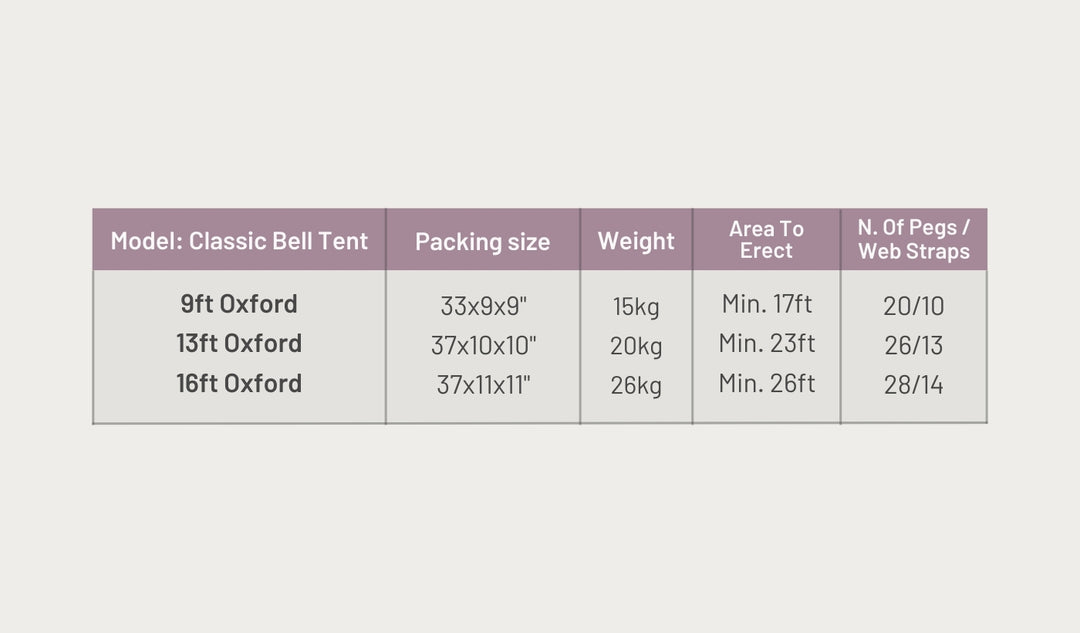Viewport: 1080px width, 633px height.
Task: Select the "Weight" column header
Action: pyautogui.click(x=636, y=241)
